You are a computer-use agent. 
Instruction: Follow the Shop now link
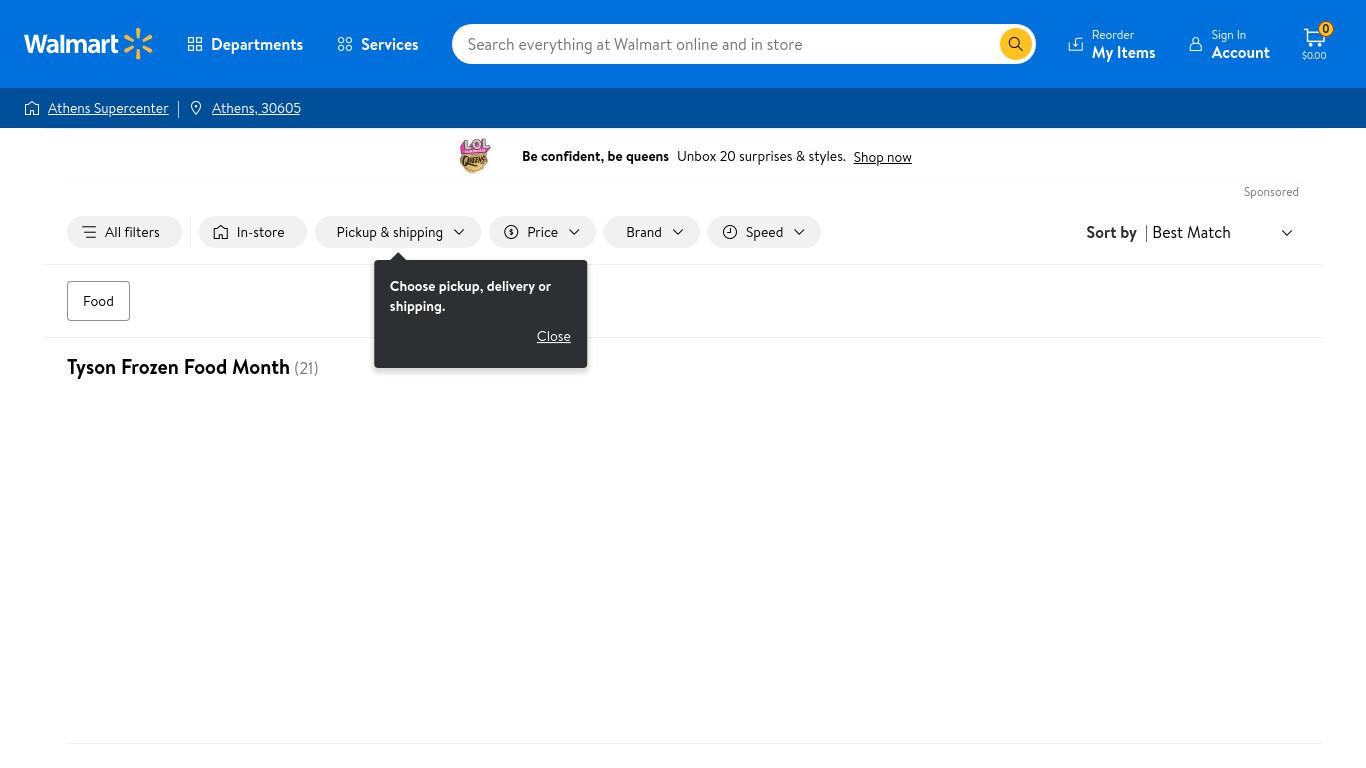pyautogui.click(x=882, y=157)
